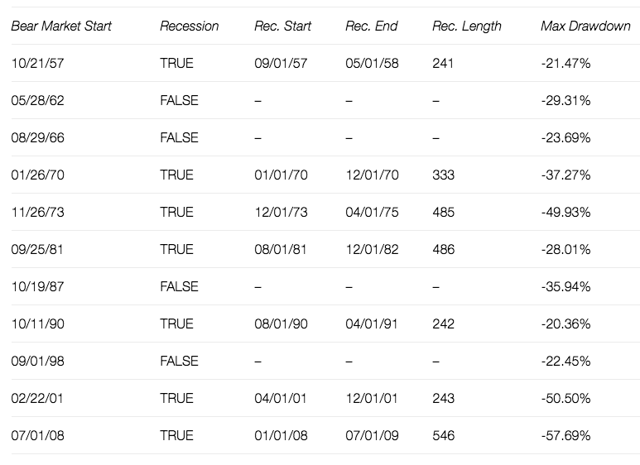640x465 pixels.
Task: Click the 04/01/01 recession start date
Action: point(280,398)
